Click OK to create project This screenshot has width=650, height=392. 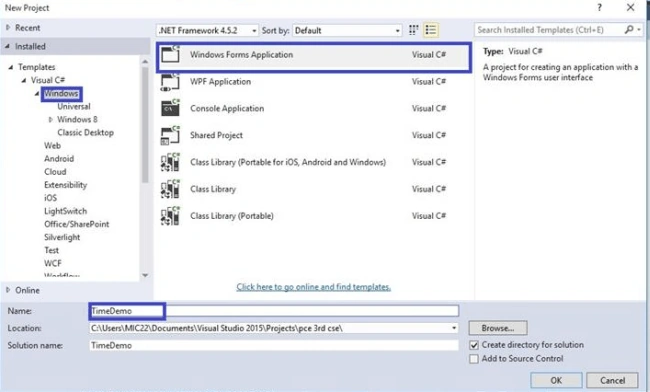tap(556, 380)
